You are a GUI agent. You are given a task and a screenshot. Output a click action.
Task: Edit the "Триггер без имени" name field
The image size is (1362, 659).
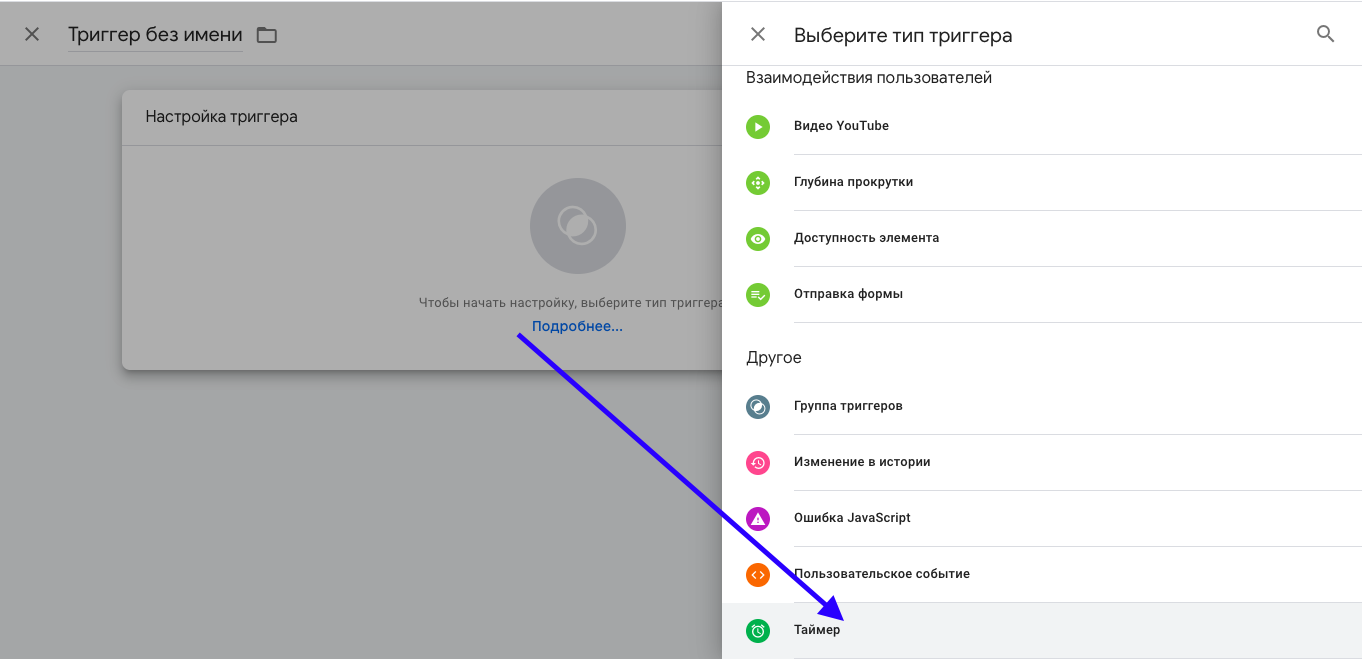[x=155, y=35]
